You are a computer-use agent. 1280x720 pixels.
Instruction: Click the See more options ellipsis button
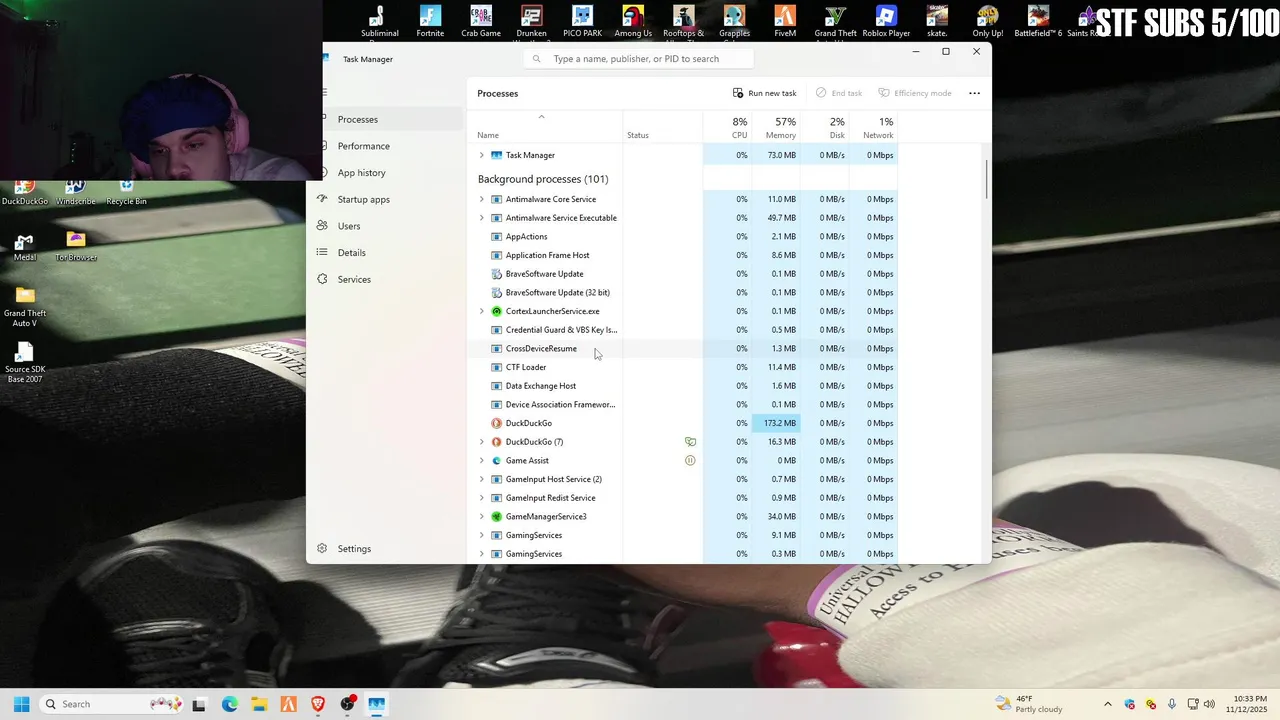[x=974, y=93]
